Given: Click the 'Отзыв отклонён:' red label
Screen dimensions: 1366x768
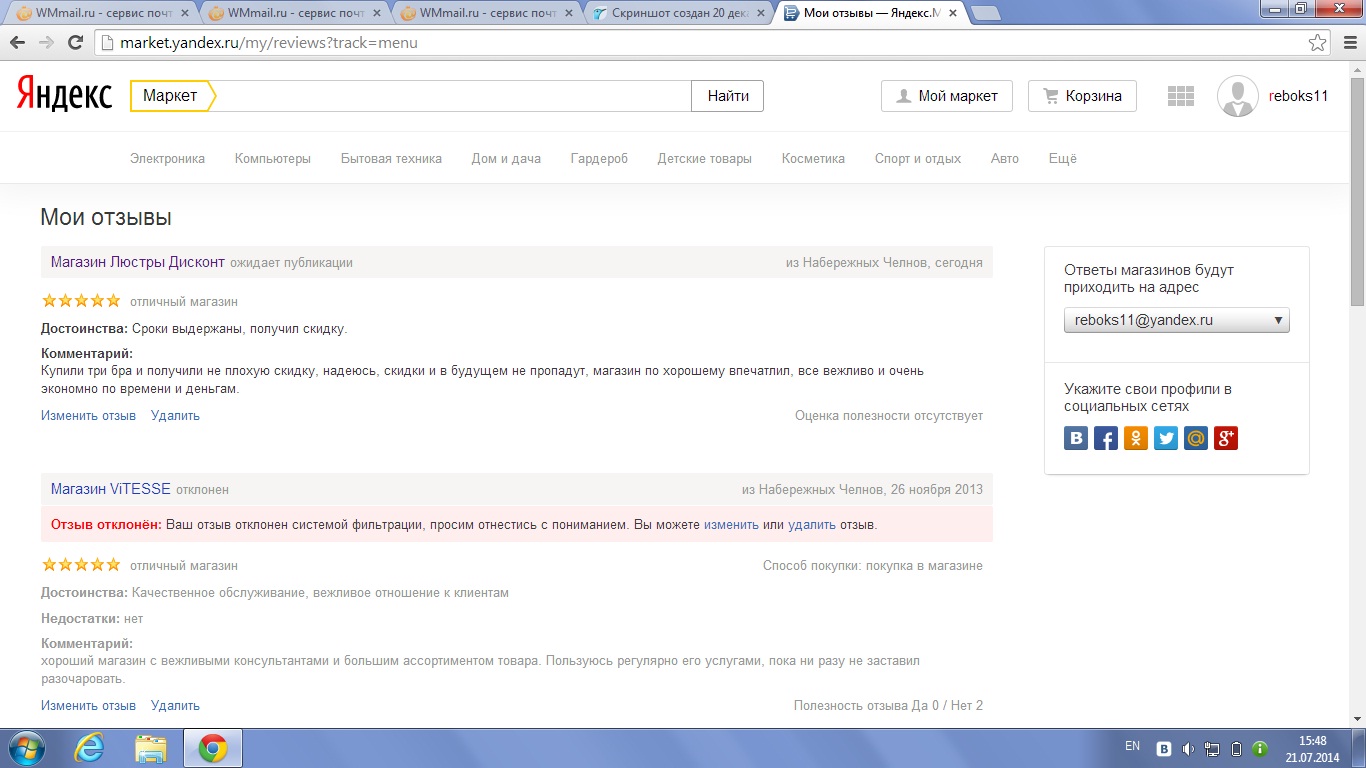Looking at the screenshot, I should pos(106,524).
